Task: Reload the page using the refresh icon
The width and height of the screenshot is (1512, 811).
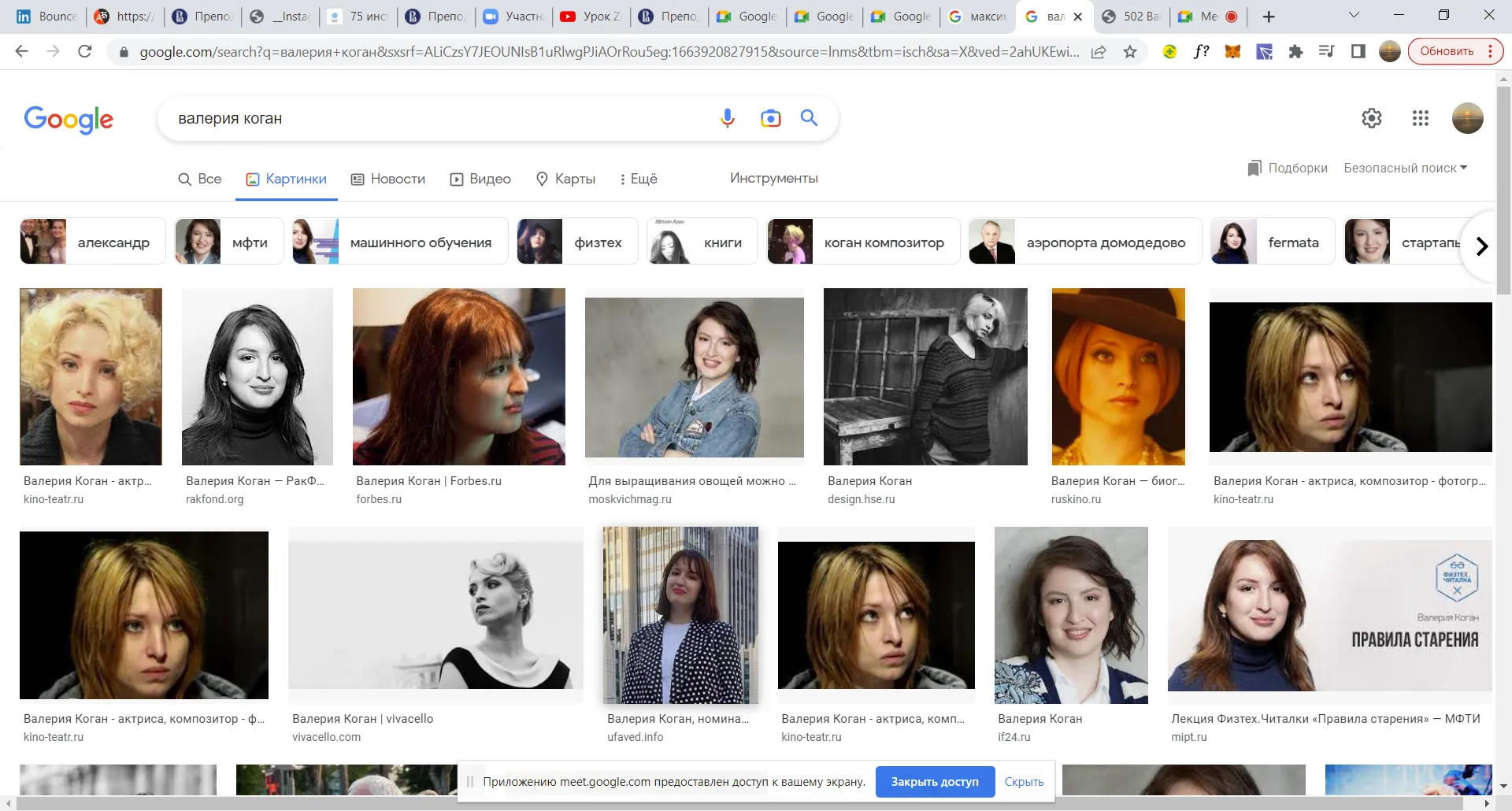Action: pyautogui.click(x=85, y=52)
